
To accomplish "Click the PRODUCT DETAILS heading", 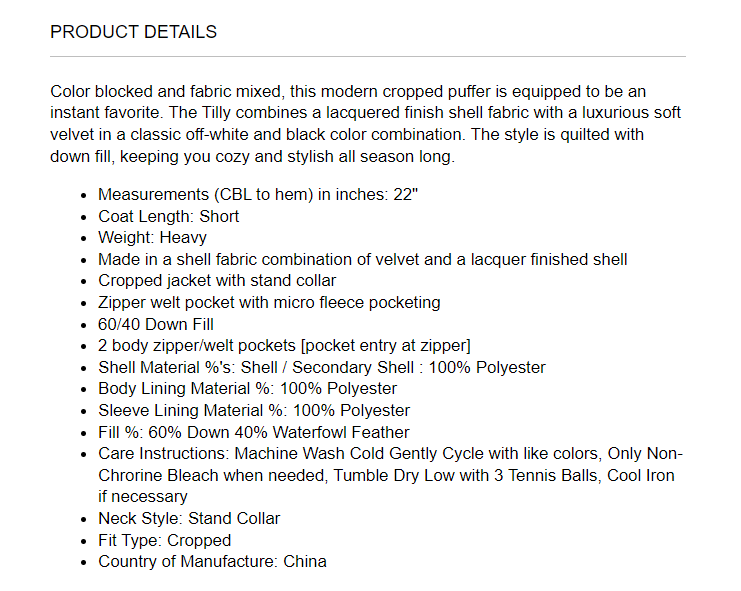I will point(133,32).
